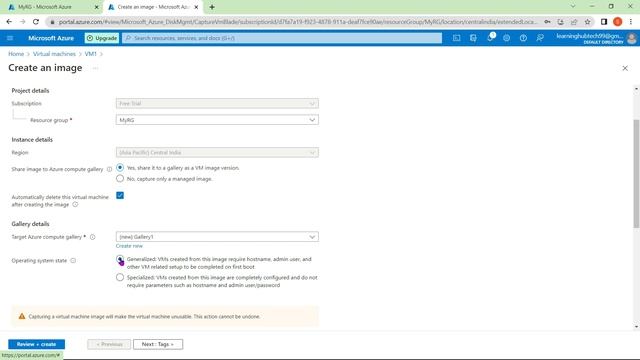Click the Project details heading
Viewport: 640px width, 360px height.
[30, 91]
